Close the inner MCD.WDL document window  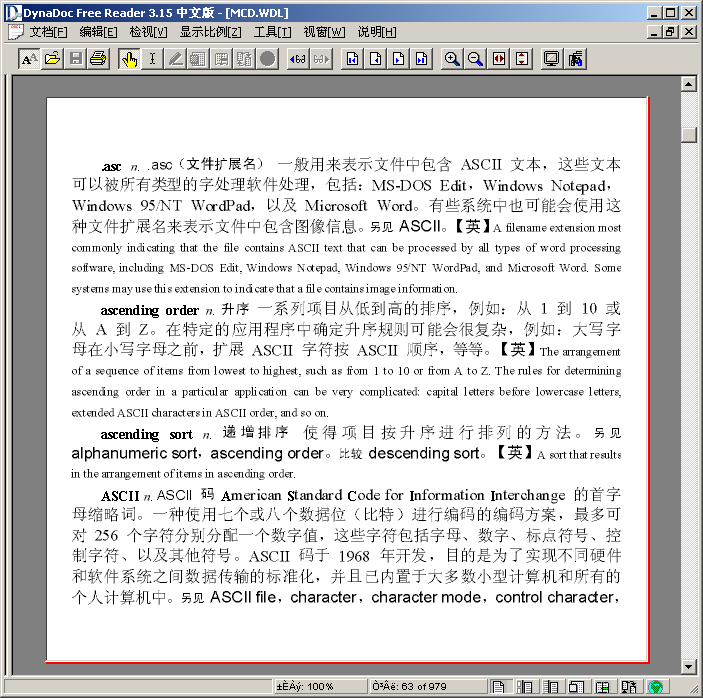coord(689,32)
